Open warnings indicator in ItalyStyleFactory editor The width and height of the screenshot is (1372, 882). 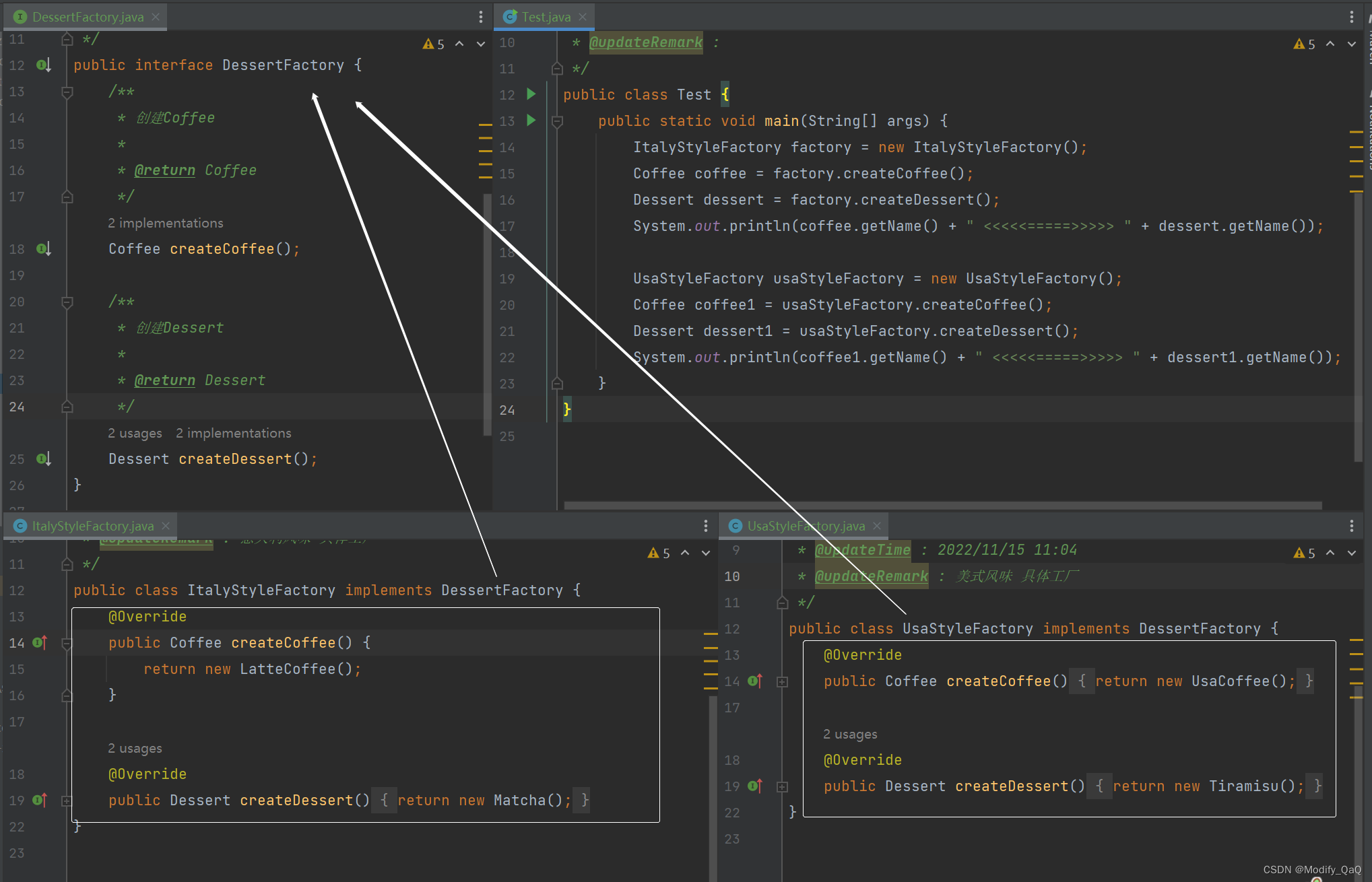pyautogui.click(x=659, y=553)
